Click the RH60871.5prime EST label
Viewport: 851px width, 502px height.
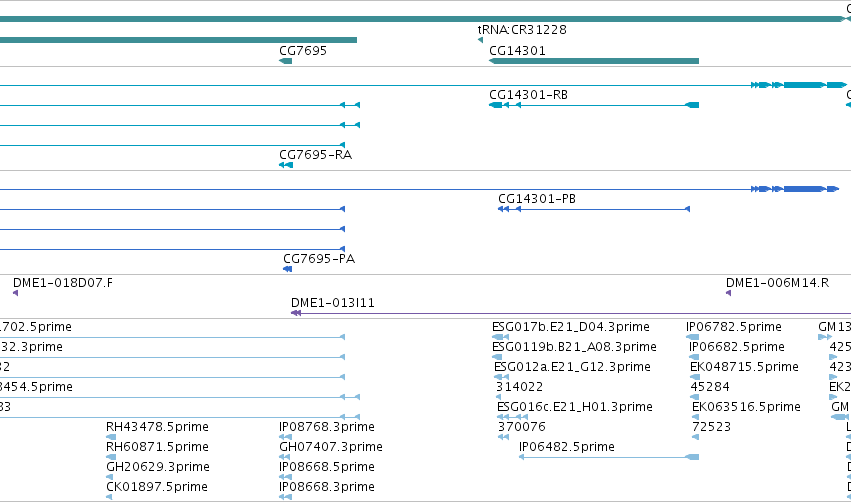coord(157,447)
